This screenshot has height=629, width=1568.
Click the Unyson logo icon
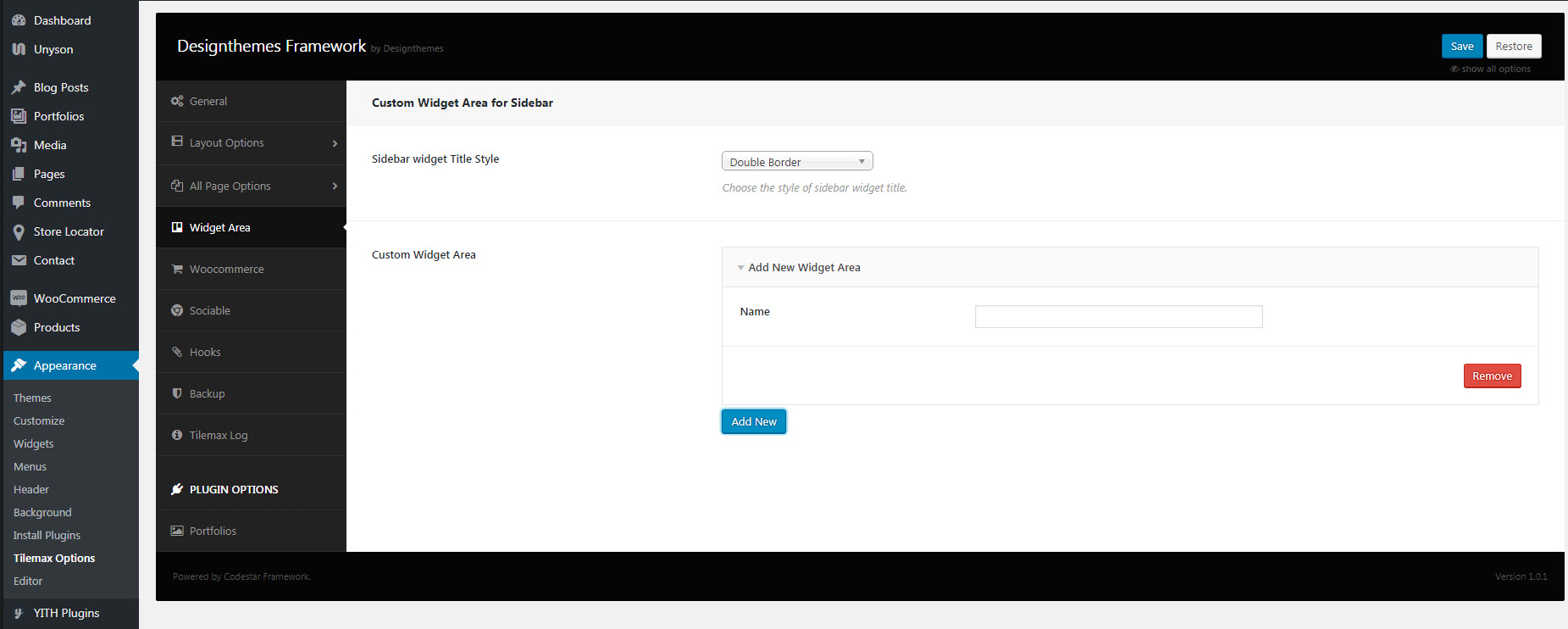[x=19, y=49]
